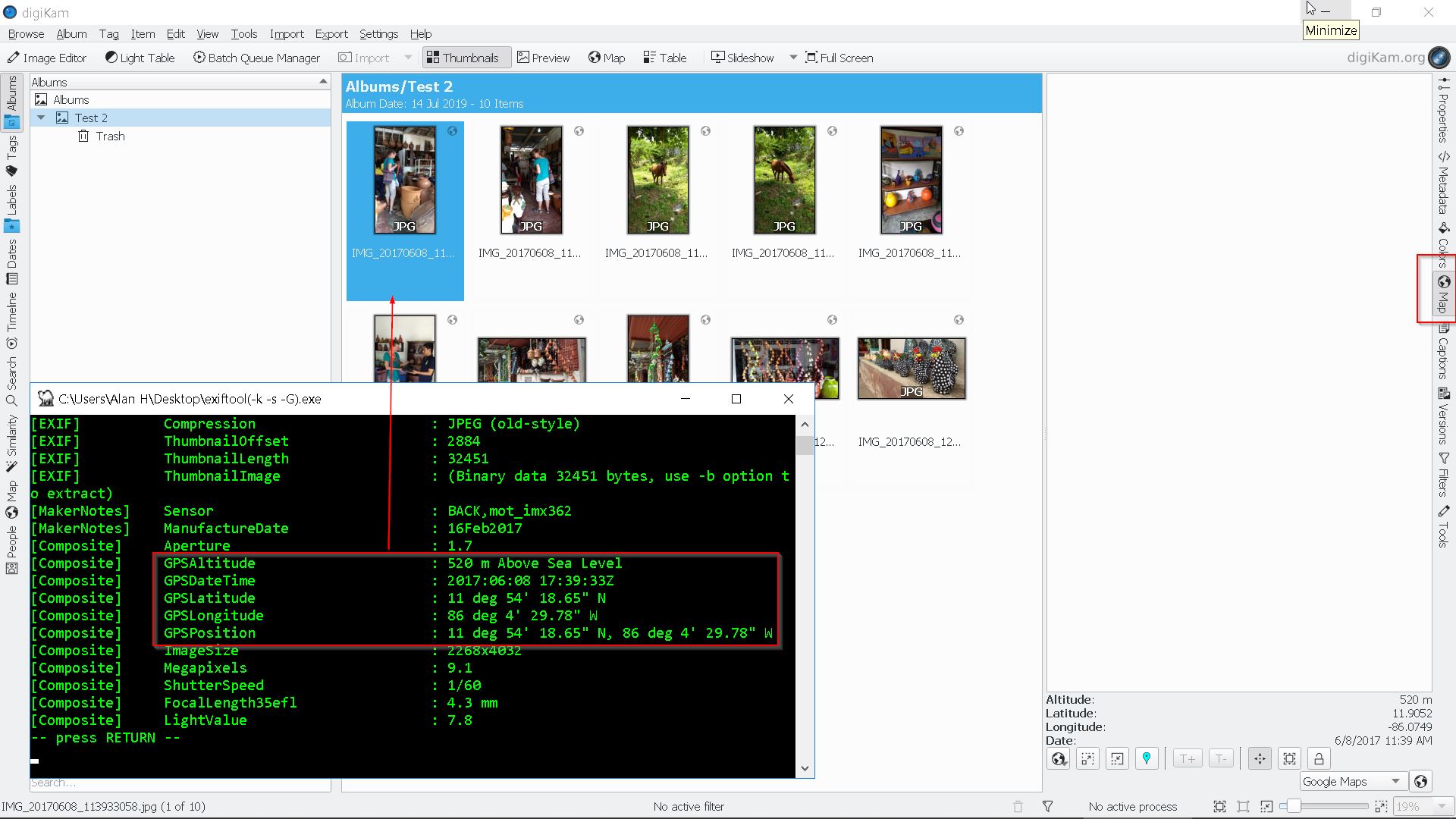Click the map zoom-in selection icon
Image resolution: width=1456 pixels, height=819 pixels.
(x=1087, y=758)
